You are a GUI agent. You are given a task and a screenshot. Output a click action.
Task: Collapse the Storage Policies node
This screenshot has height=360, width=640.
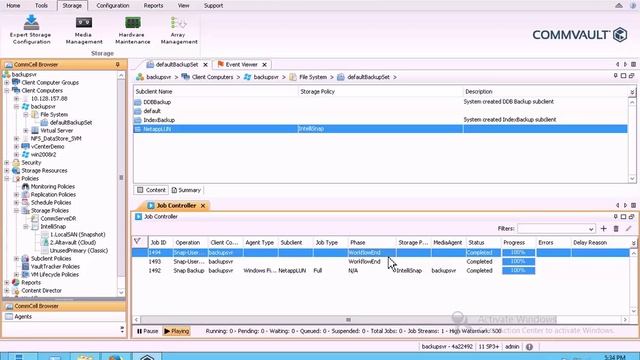click(x=16, y=211)
